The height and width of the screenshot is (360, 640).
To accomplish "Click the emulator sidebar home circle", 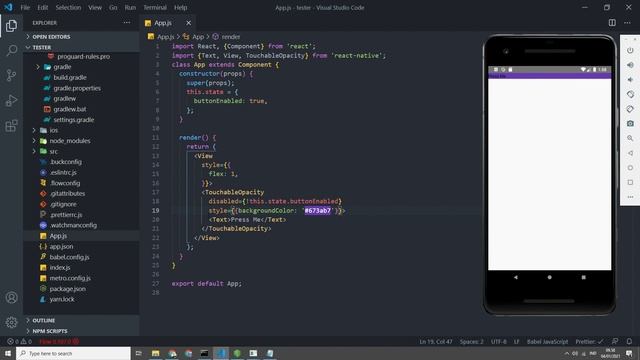I will (x=630, y=168).
